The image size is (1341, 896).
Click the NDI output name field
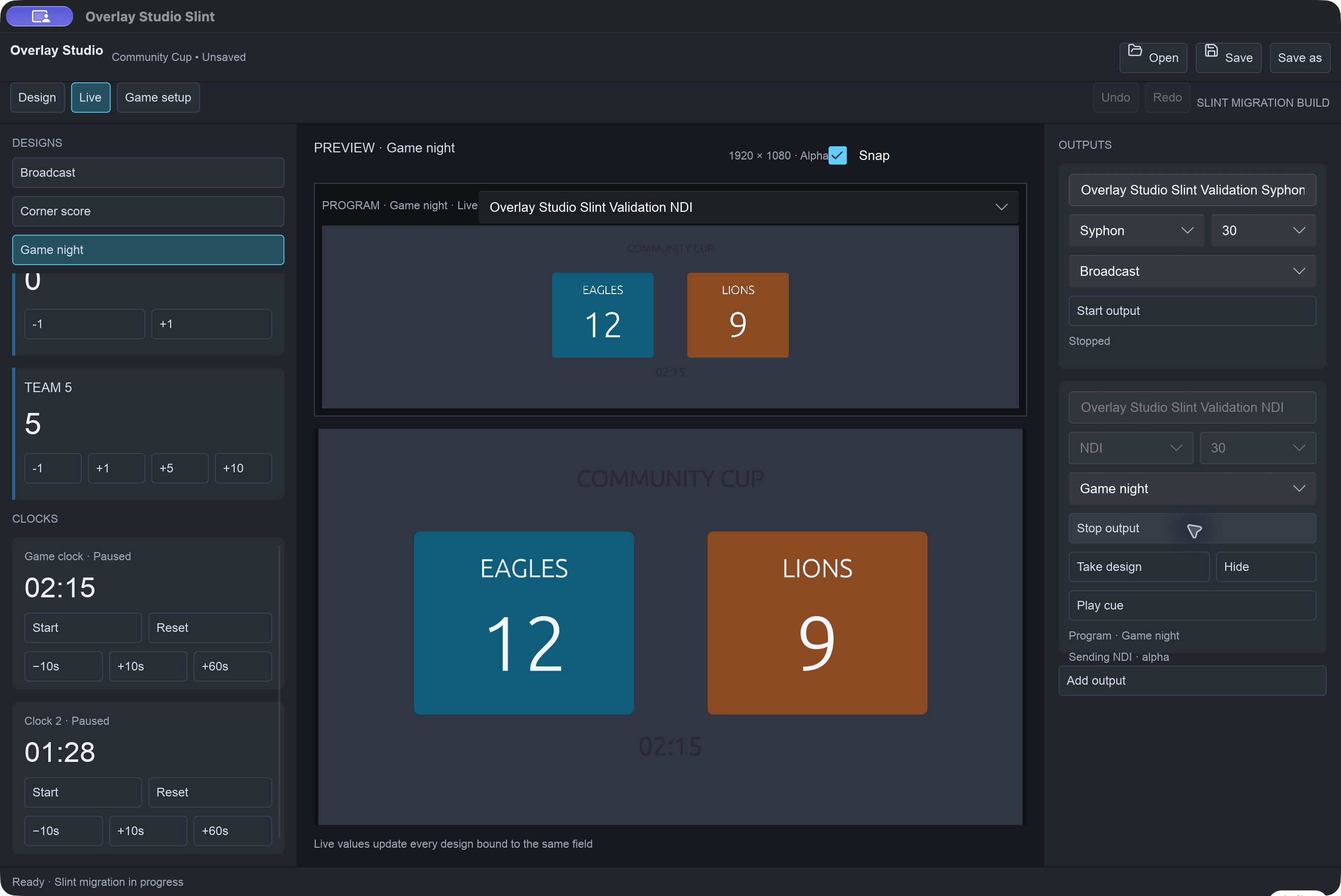click(1192, 407)
